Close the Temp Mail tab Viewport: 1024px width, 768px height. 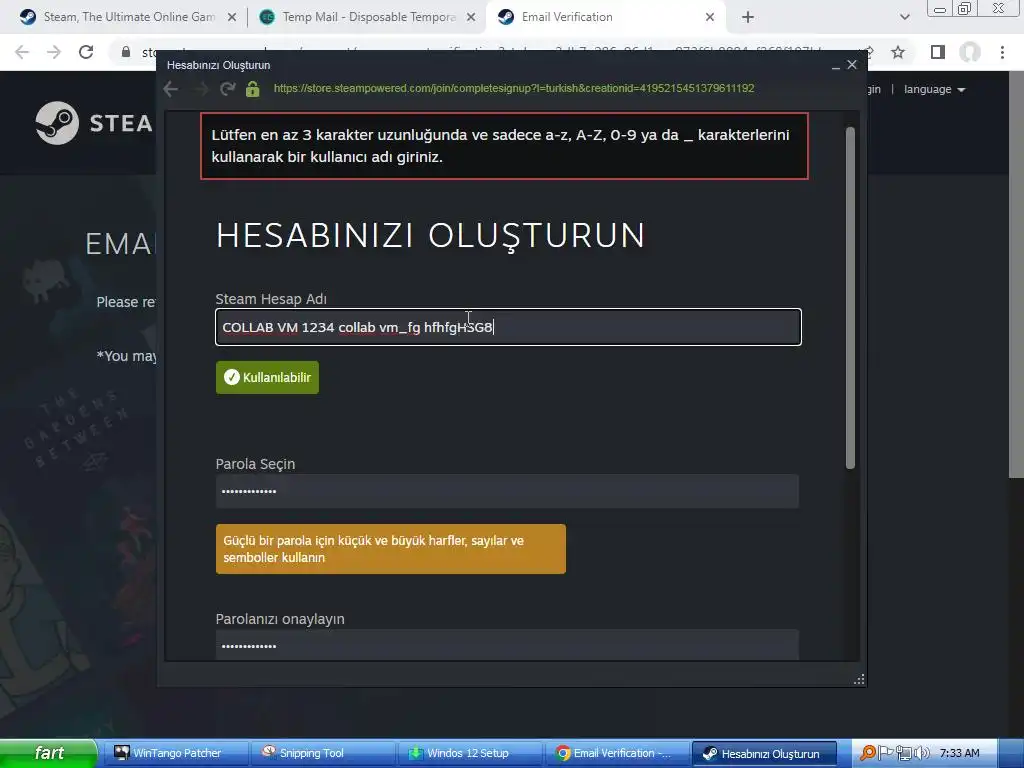pos(471,18)
